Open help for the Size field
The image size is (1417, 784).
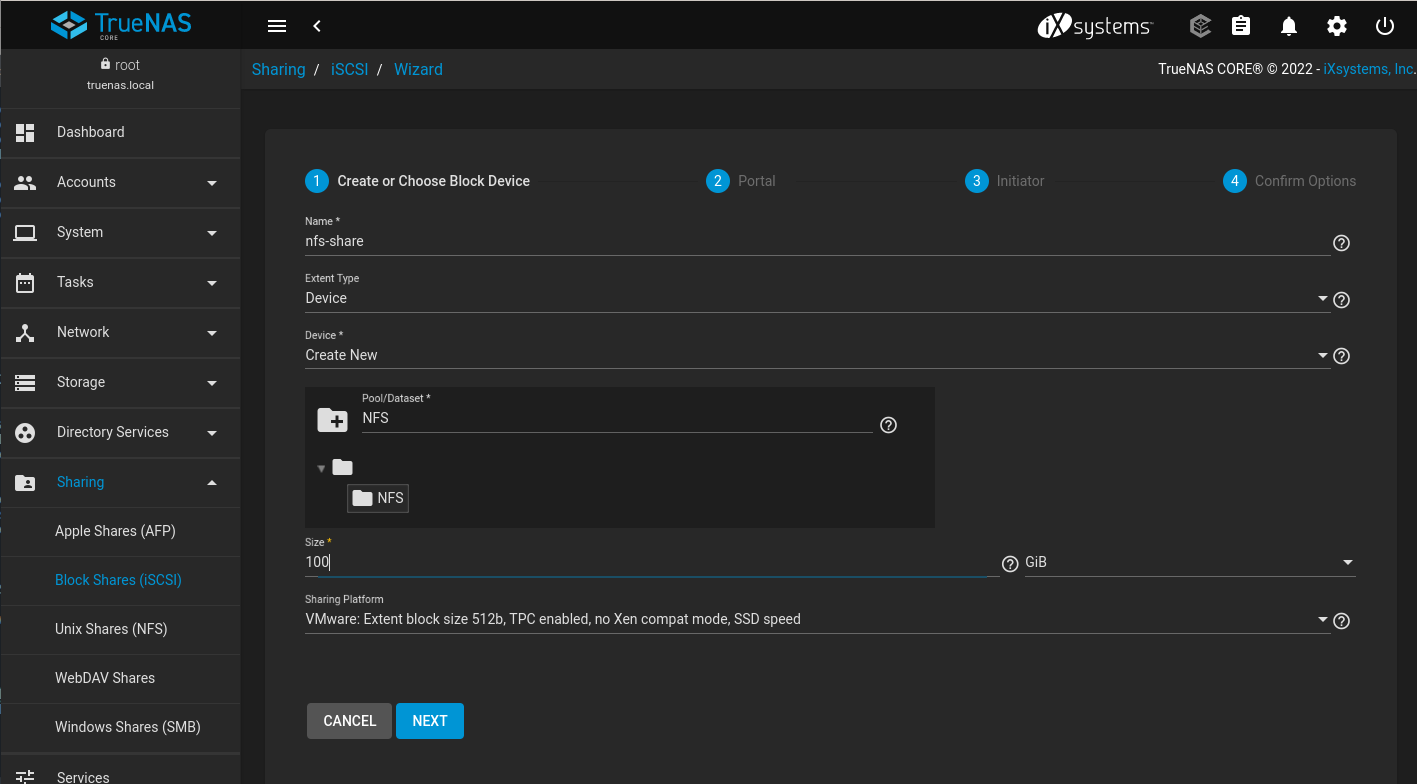tap(1010, 564)
